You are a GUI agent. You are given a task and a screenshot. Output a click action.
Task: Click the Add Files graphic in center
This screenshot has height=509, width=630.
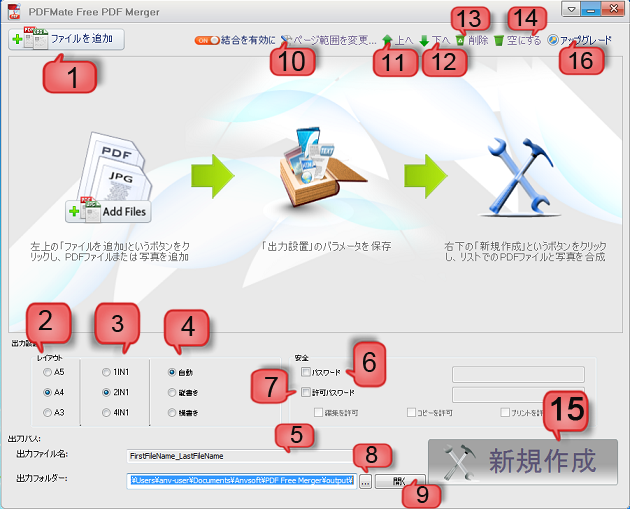[x=108, y=211]
